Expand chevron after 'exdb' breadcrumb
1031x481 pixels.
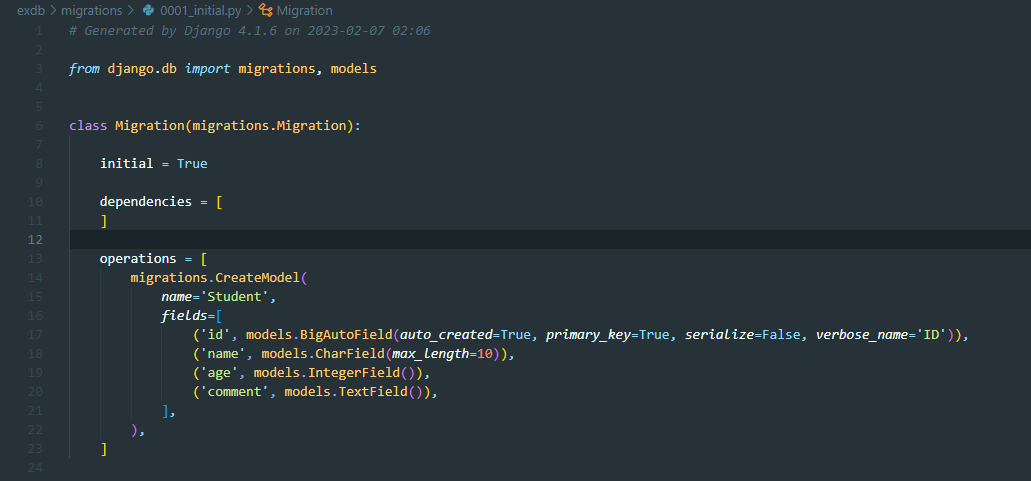tap(53, 11)
